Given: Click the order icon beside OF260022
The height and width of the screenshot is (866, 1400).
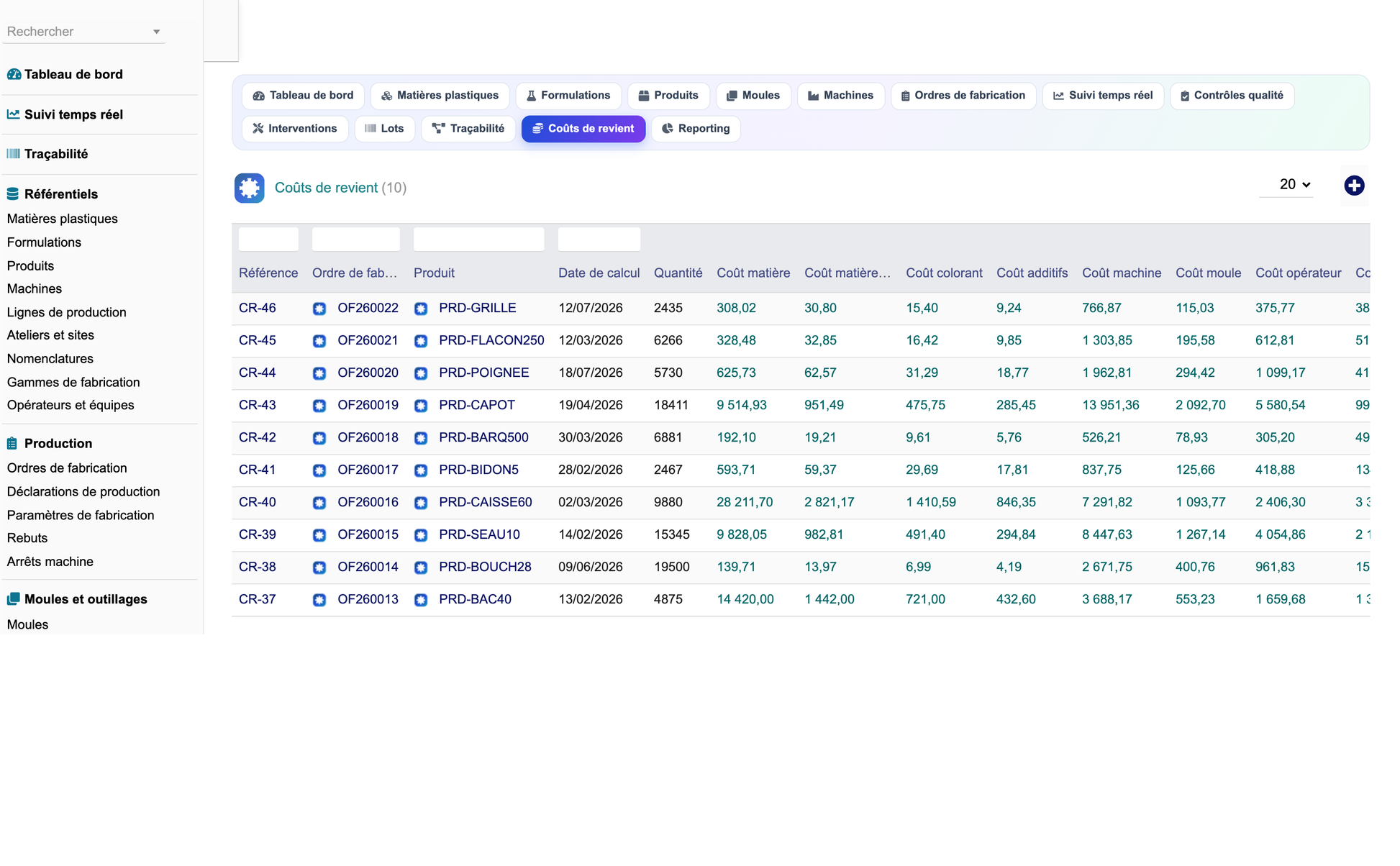Looking at the screenshot, I should tap(319, 309).
